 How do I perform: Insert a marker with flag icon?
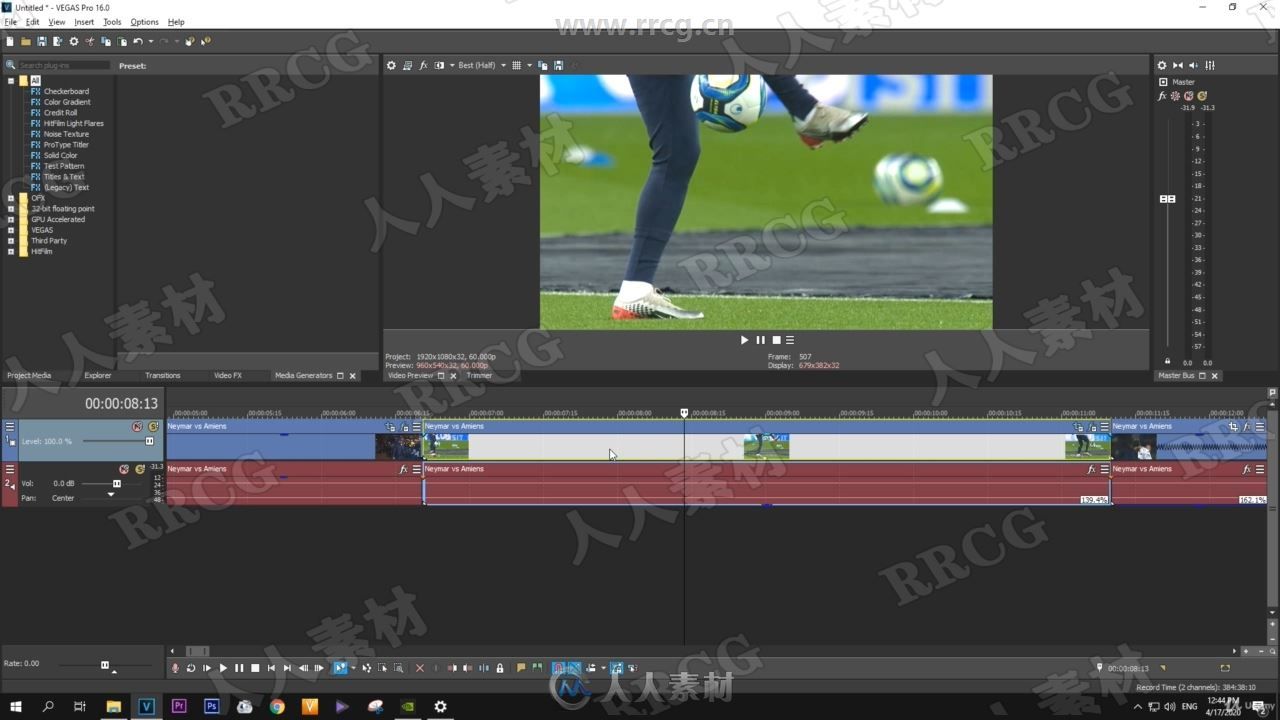(x=521, y=668)
